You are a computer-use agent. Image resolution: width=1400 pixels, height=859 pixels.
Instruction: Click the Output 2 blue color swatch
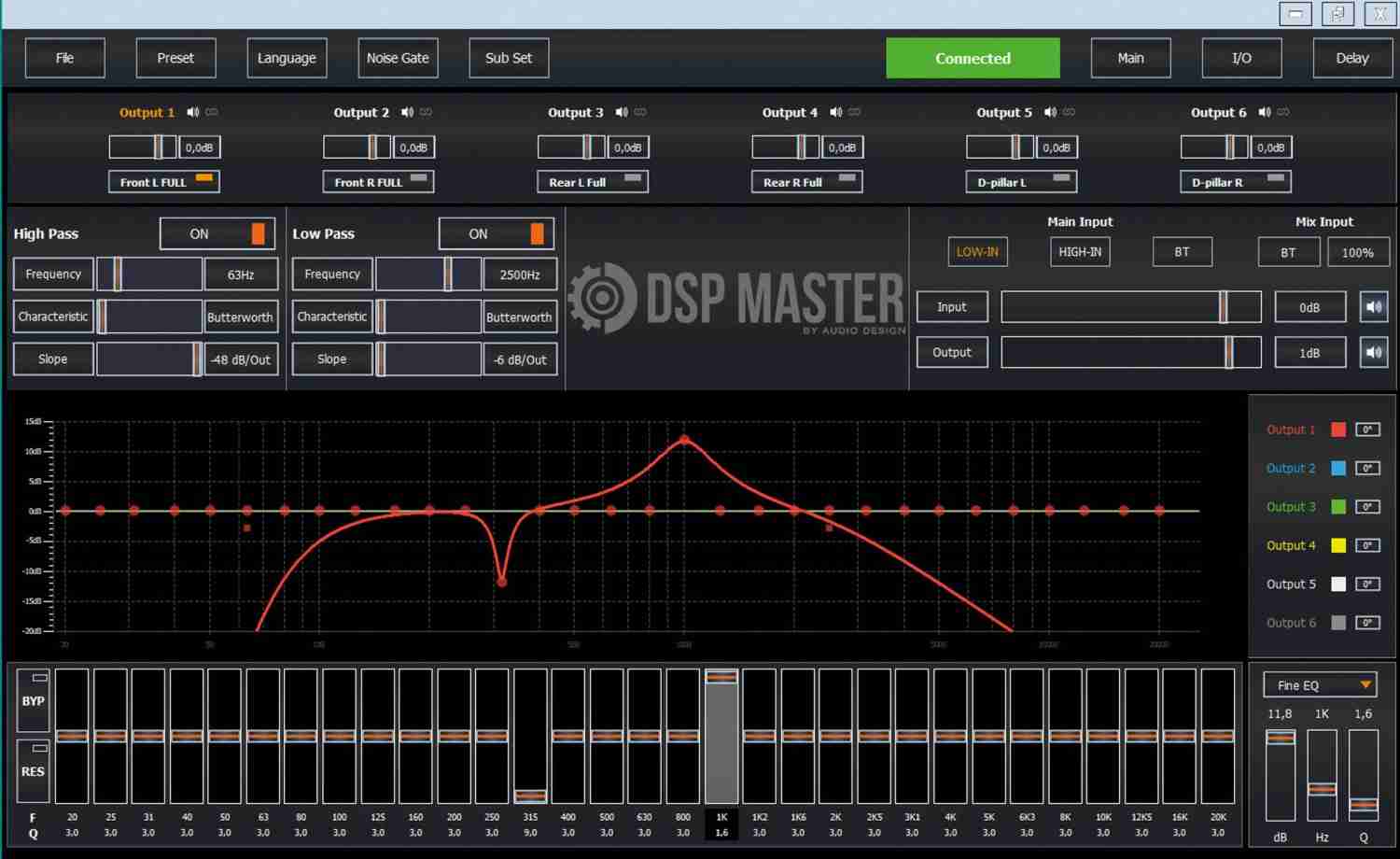[x=1338, y=468]
